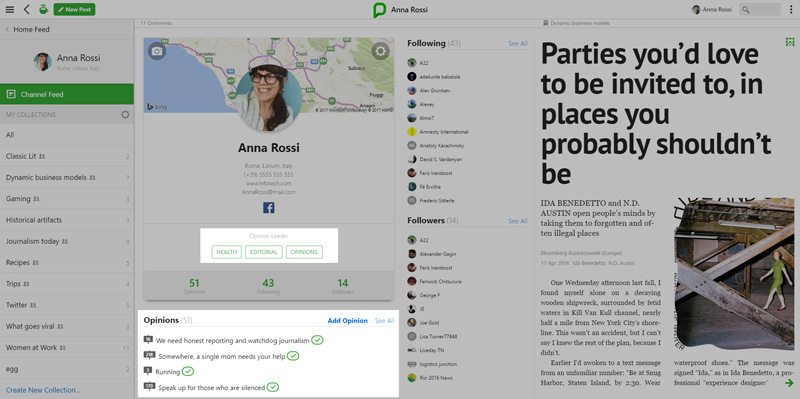Open Recipes collection
The image size is (800, 399).
pos(67,263)
